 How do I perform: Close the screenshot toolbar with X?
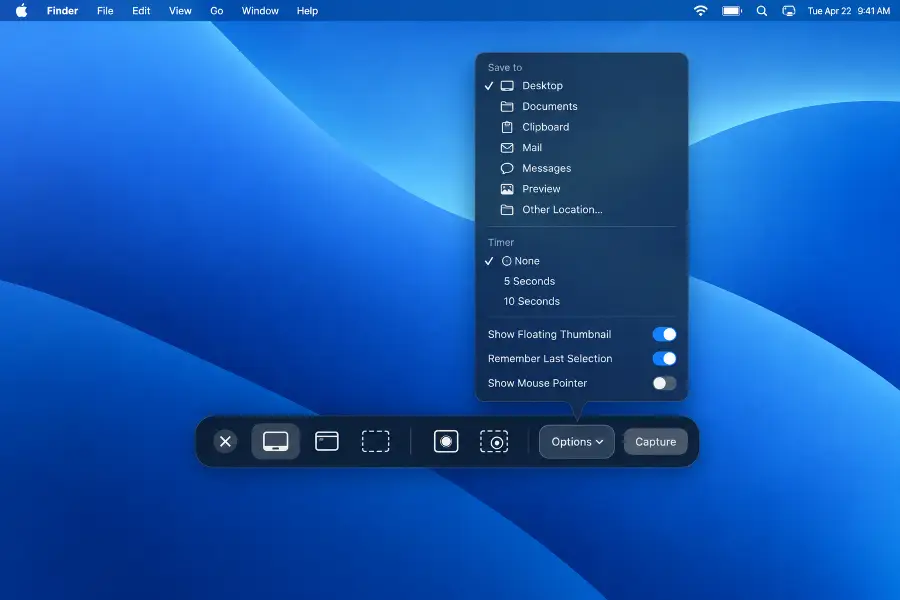(x=226, y=442)
